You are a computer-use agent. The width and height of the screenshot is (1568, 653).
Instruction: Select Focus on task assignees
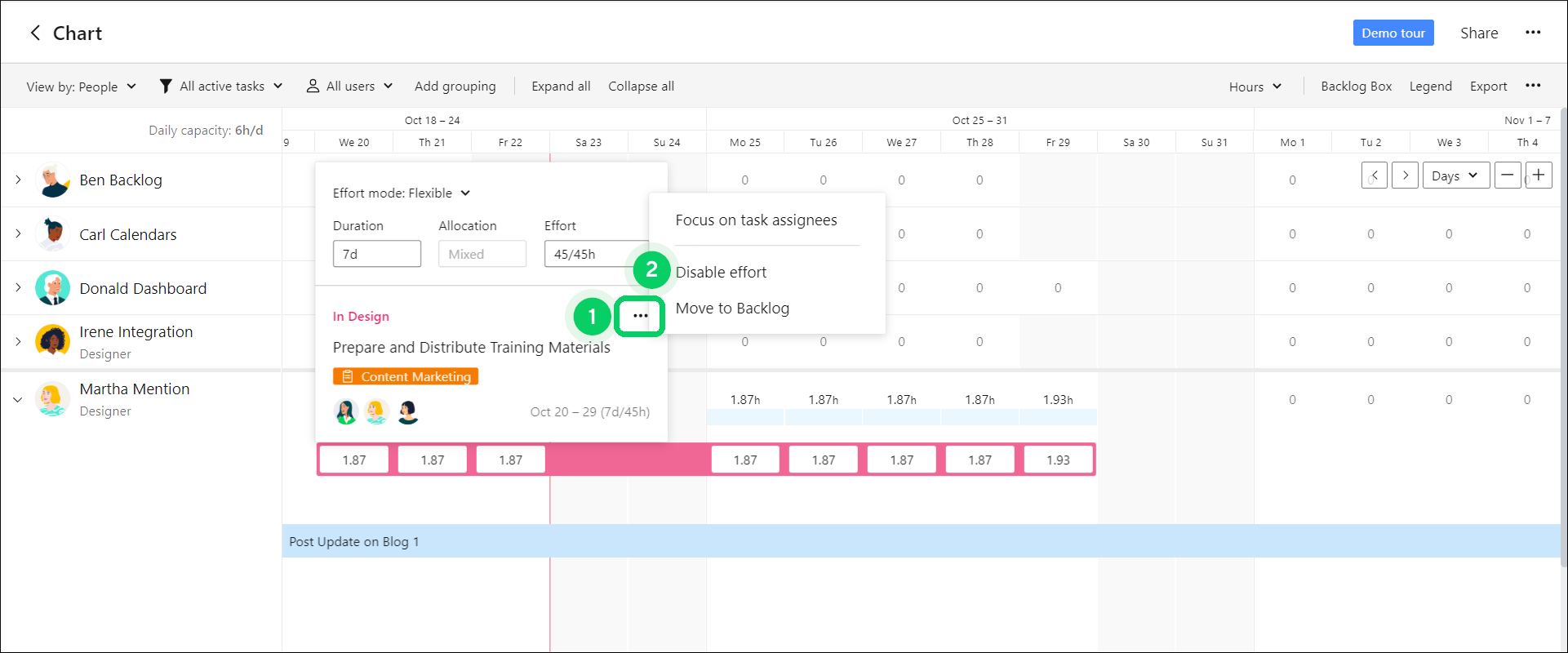click(756, 220)
